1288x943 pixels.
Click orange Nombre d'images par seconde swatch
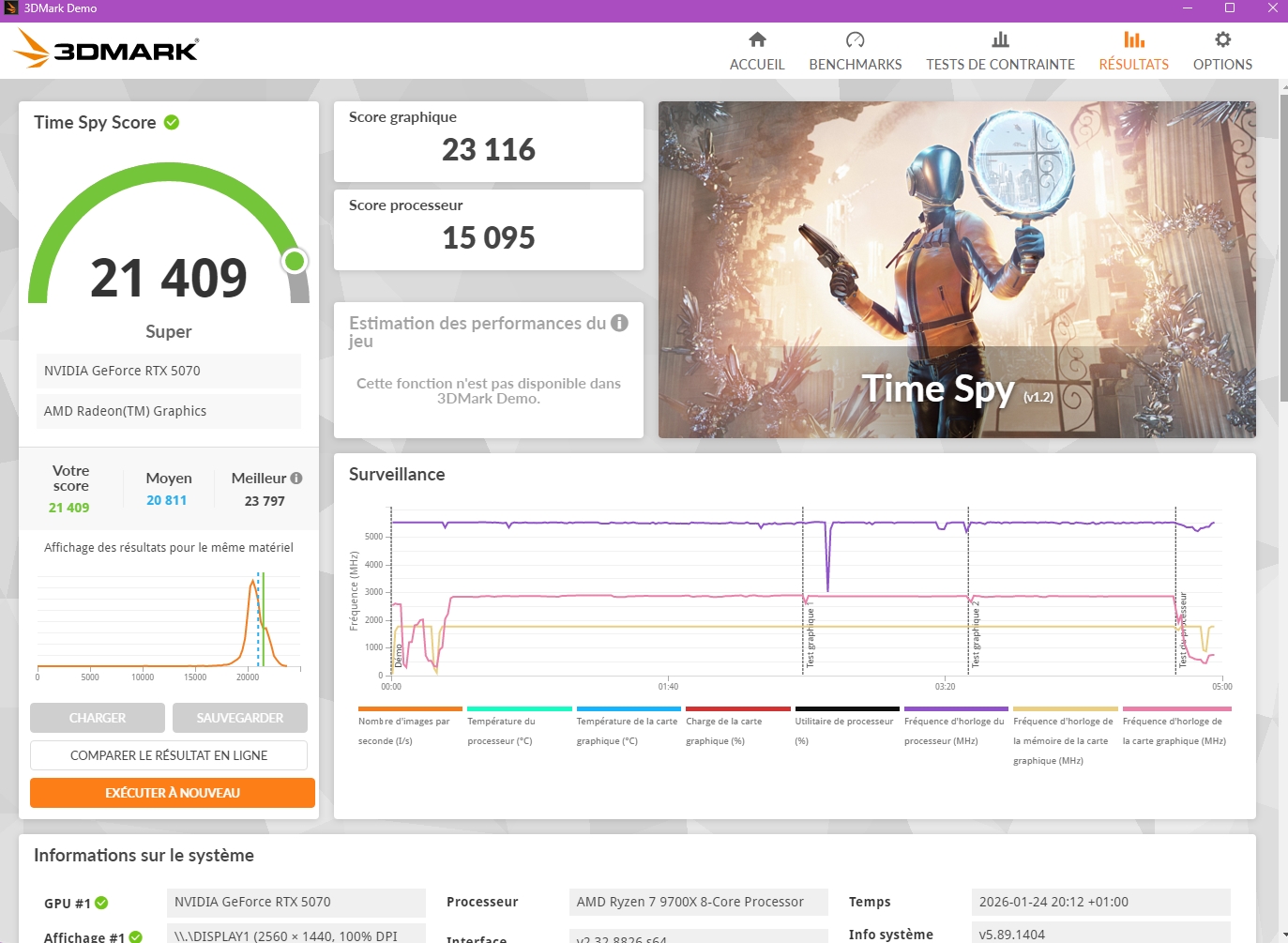410,709
